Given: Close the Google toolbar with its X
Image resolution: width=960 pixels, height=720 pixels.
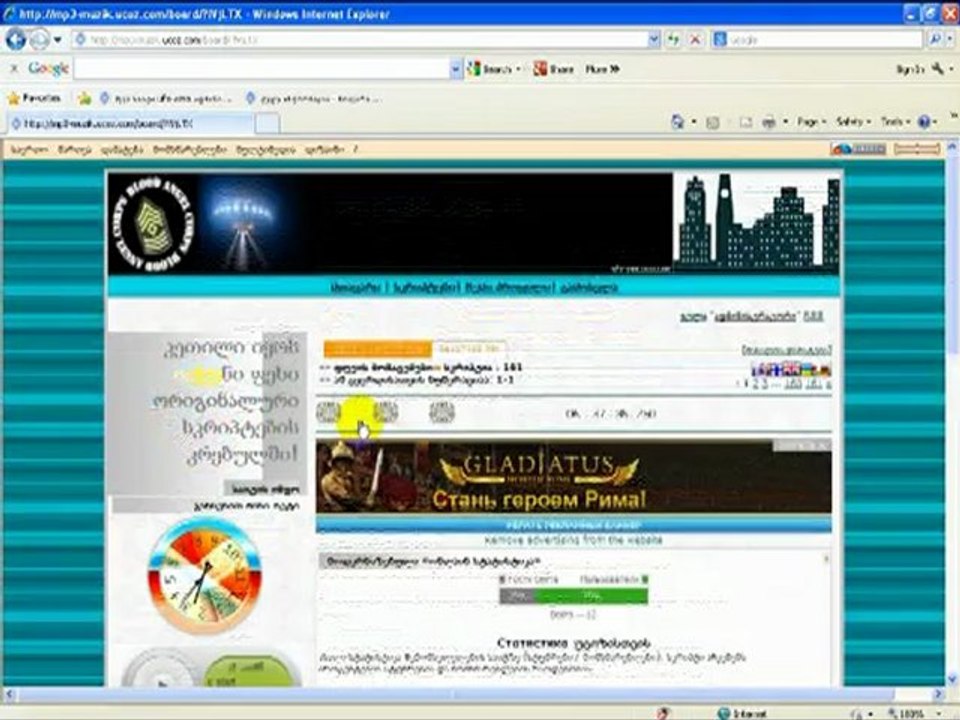Looking at the screenshot, I should click(x=14, y=69).
